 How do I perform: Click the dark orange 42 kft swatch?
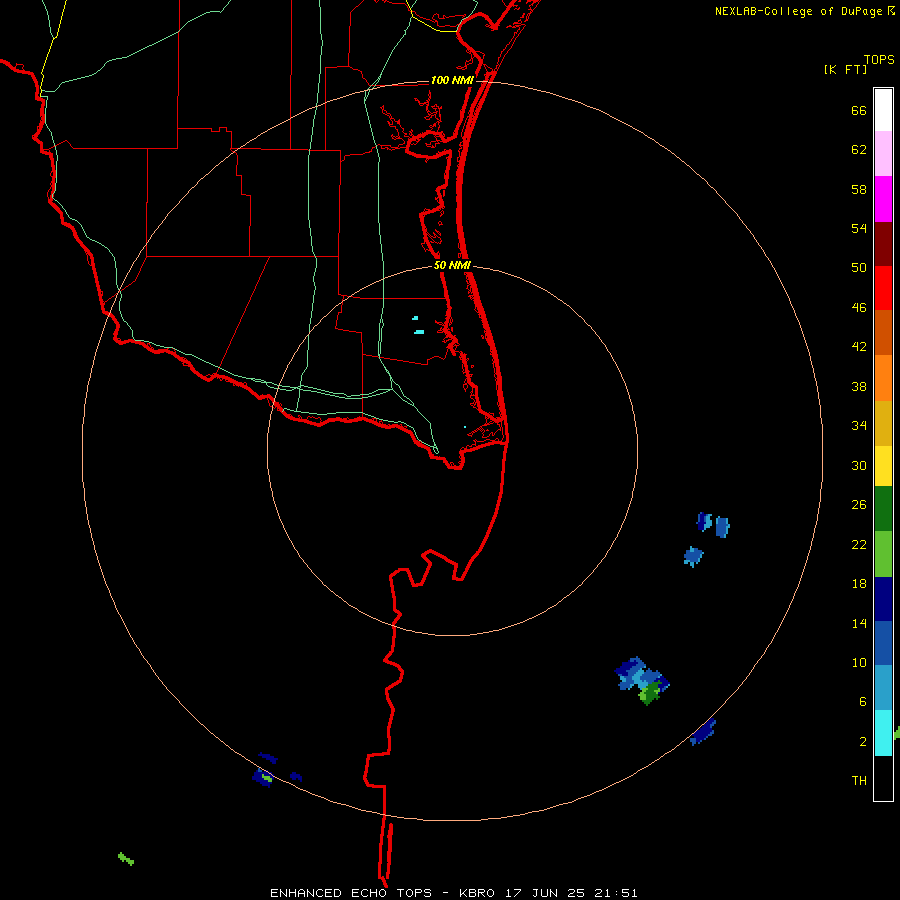[883, 333]
